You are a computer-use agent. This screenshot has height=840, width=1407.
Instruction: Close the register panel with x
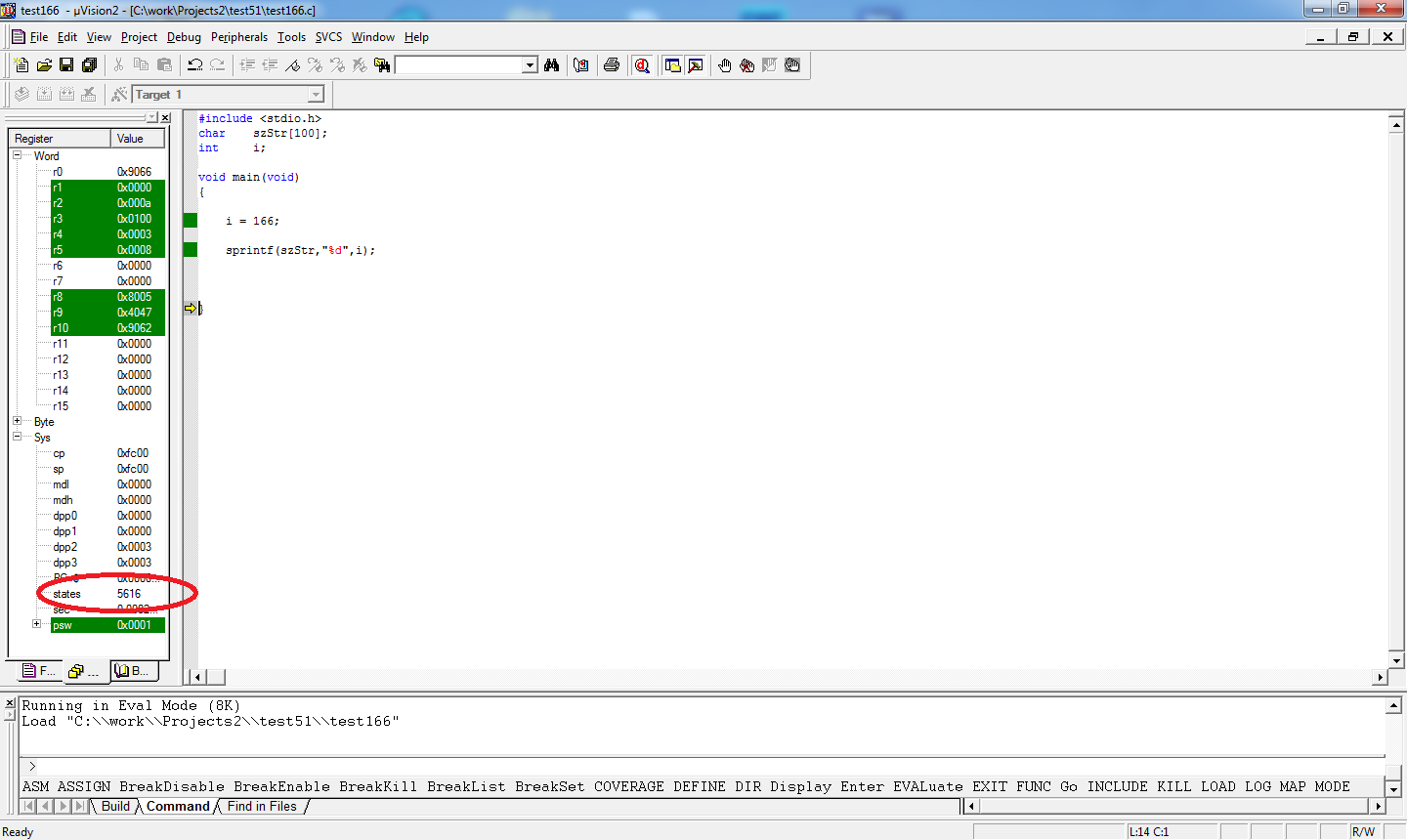[165, 118]
